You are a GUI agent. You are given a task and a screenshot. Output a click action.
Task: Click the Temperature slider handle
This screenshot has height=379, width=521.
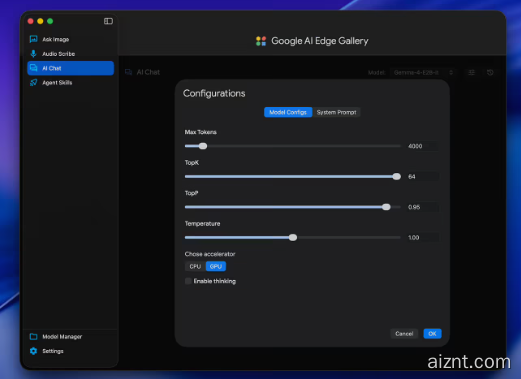click(293, 238)
